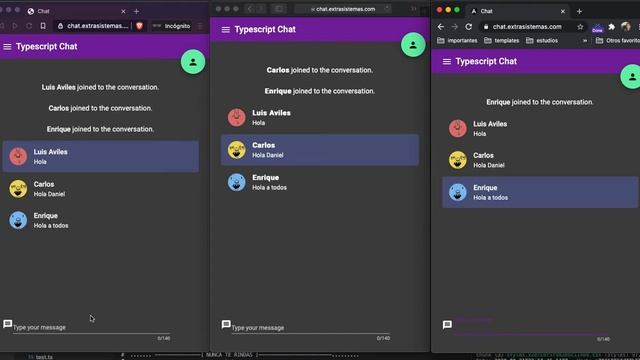The width and height of the screenshot is (640, 360).
Task: Click green user button in middle window
Action: pyautogui.click(x=413, y=45)
